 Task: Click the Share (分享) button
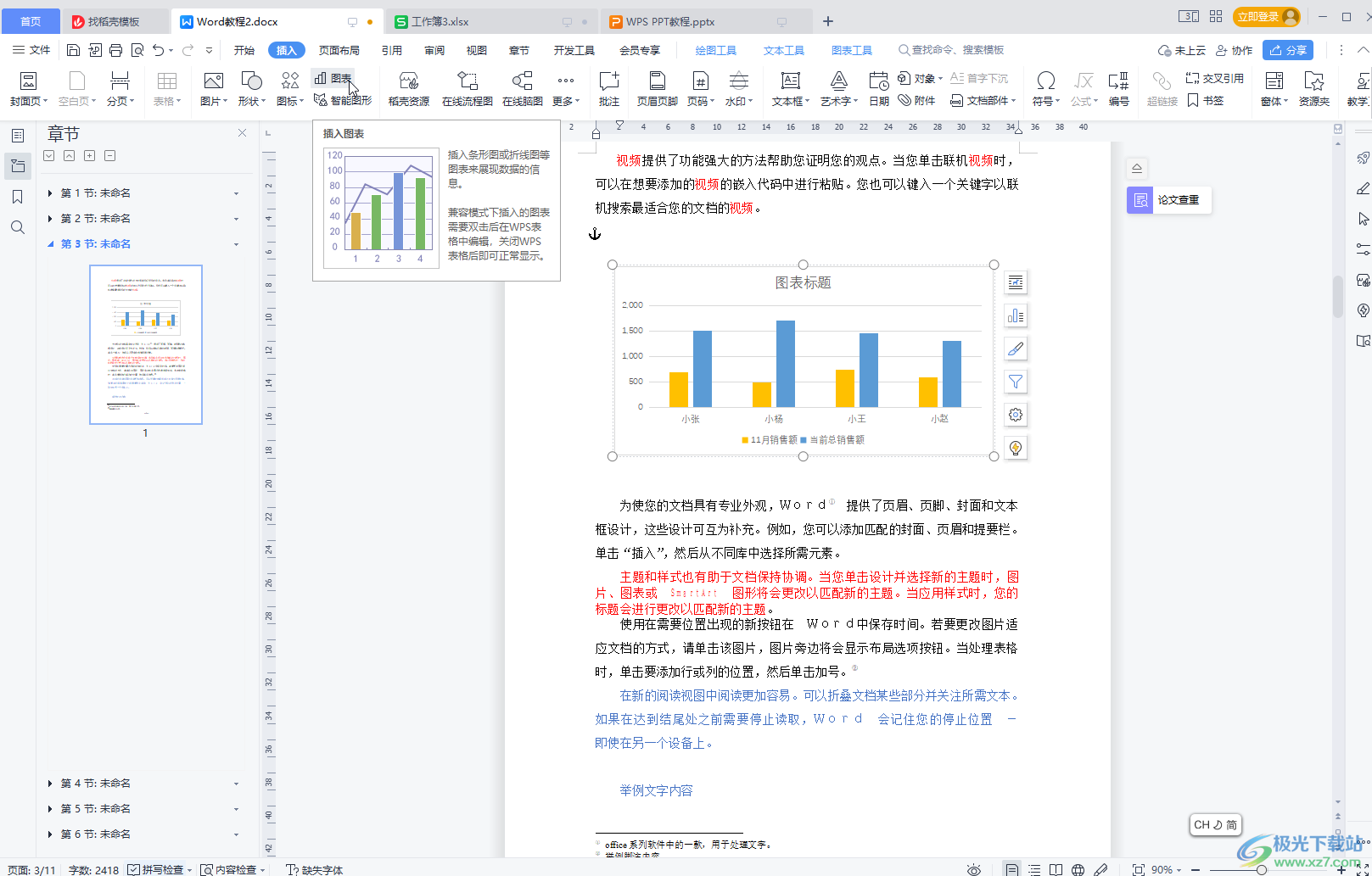[x=1288, y=50]
